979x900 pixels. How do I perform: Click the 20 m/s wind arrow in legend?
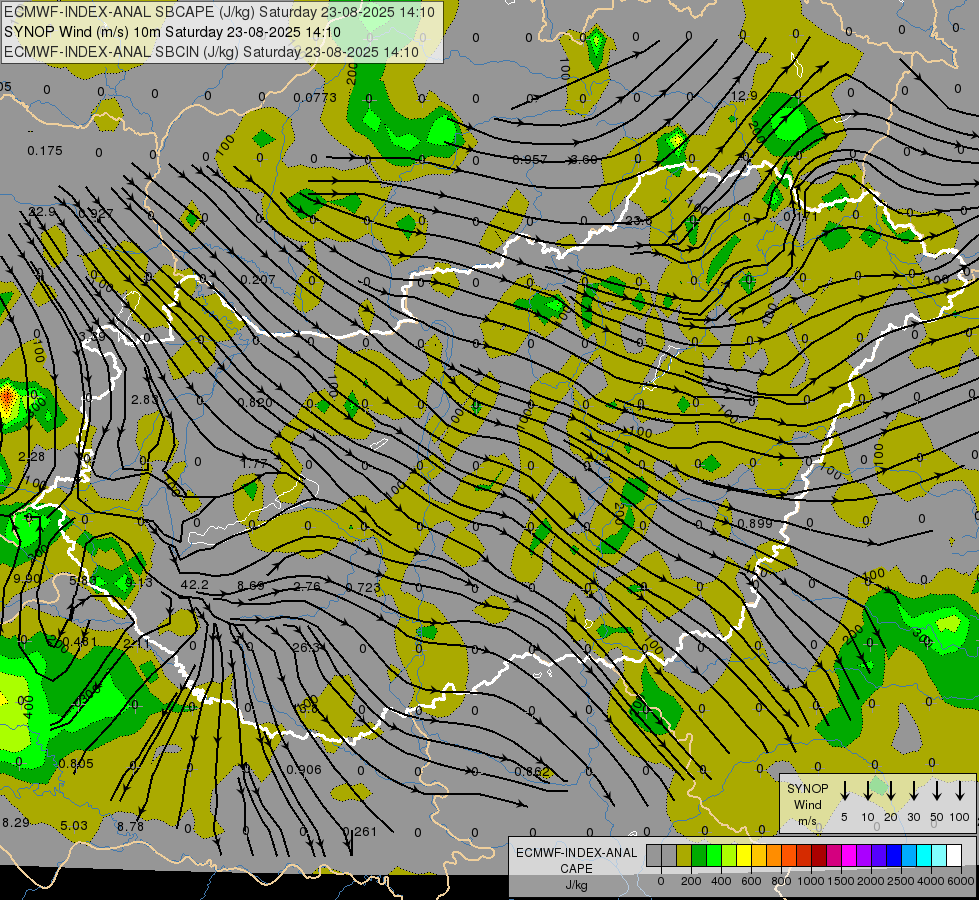(890, 791)
